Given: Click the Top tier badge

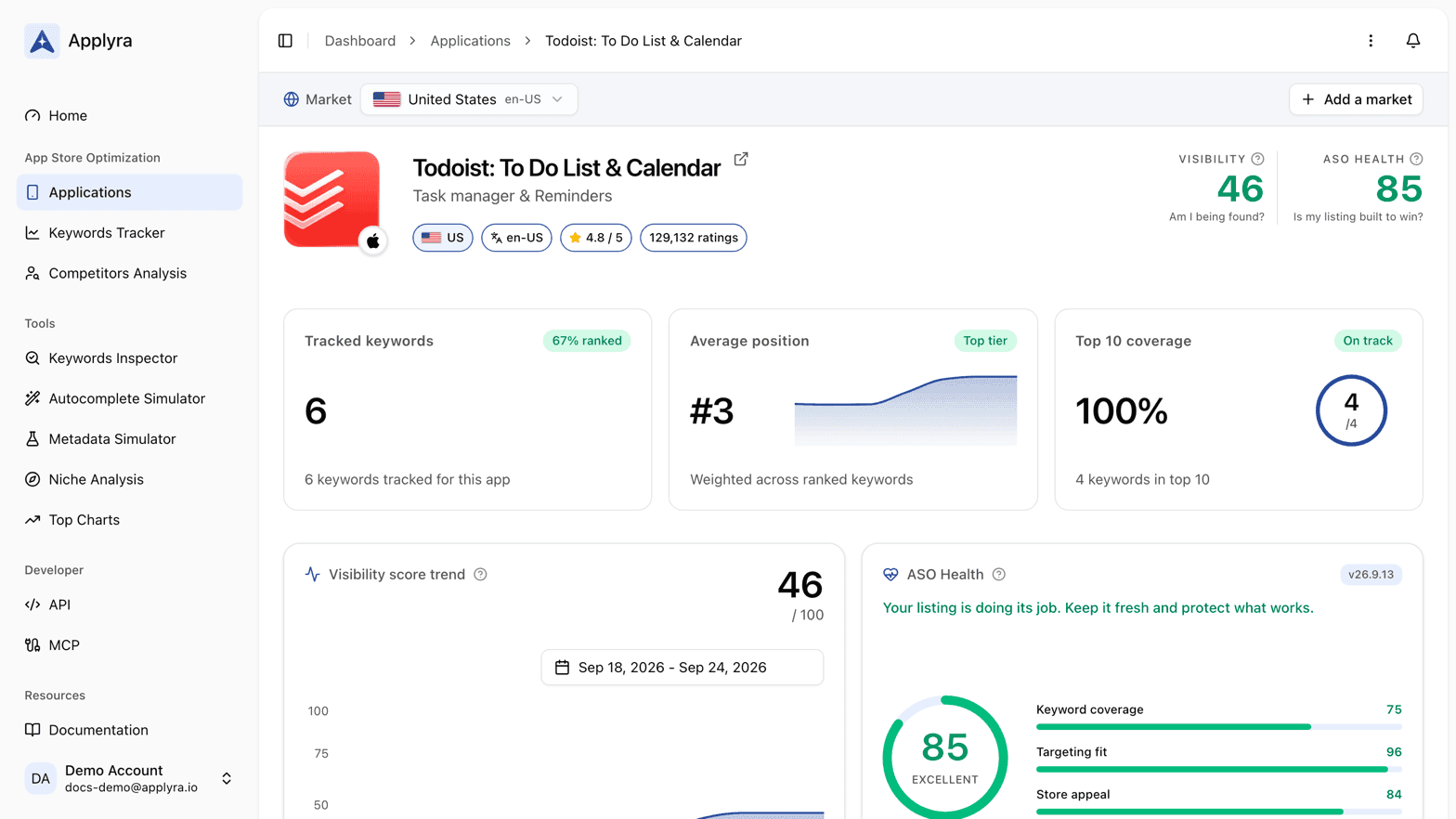Looking at the screenshot, I should (x=985, y=341).
